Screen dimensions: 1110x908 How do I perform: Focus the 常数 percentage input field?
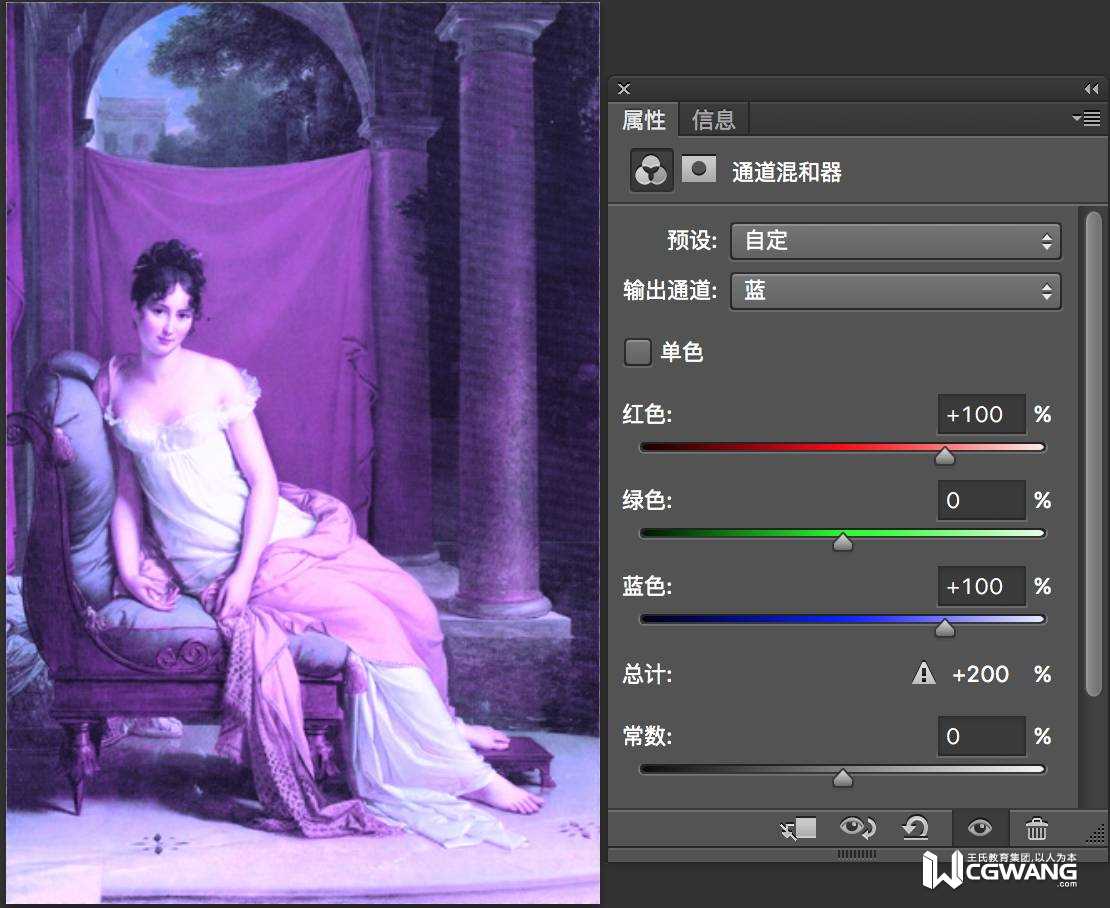(x=981, y=736)
